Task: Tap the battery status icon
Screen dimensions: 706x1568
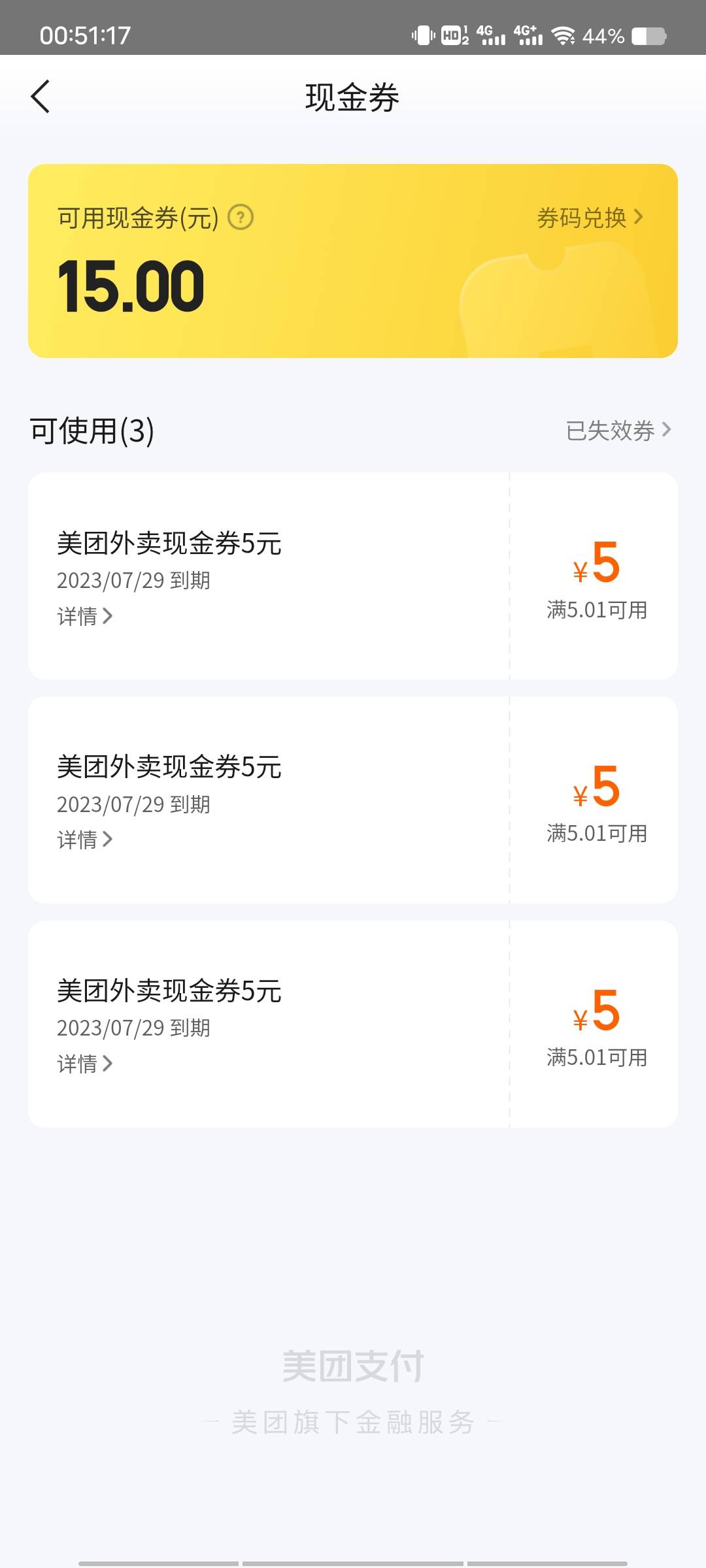Action: pyautogui.click(x=648, y=36)
